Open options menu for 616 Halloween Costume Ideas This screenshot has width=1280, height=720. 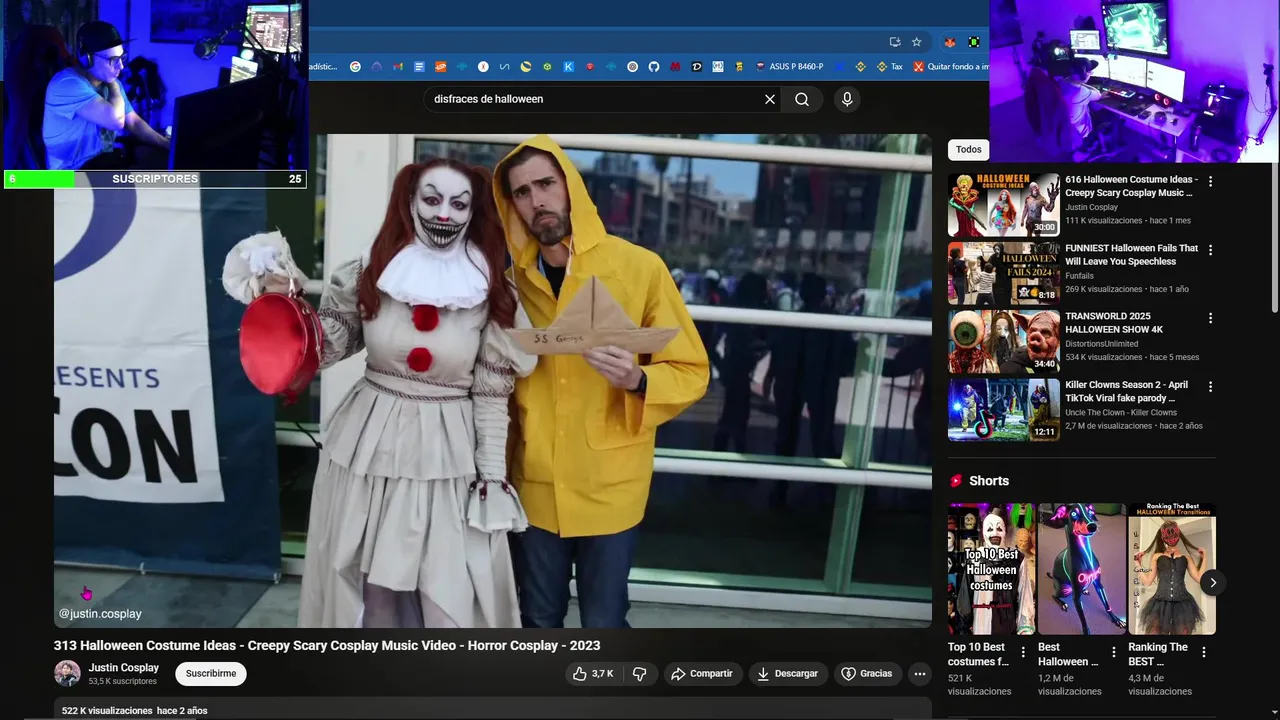tap(1210, 182)
